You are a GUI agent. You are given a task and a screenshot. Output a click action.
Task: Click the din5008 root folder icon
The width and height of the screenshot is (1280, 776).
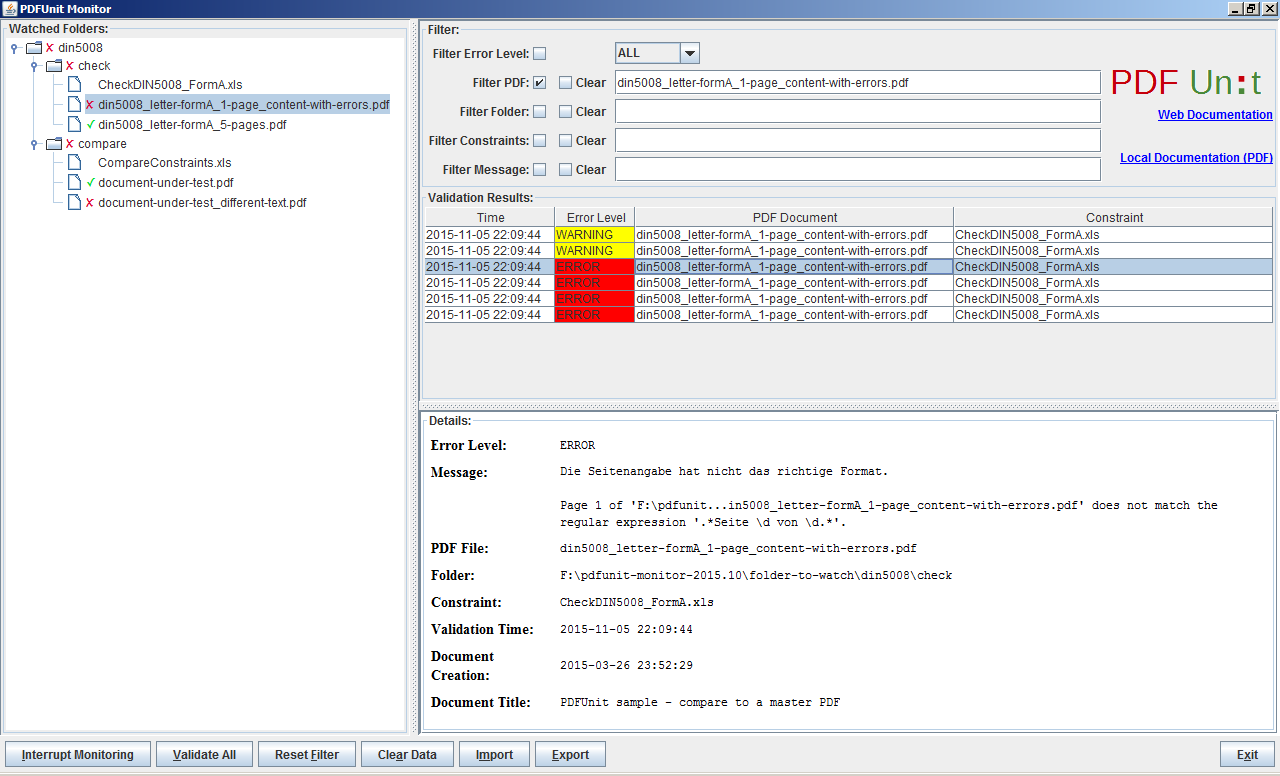(34, 47)
